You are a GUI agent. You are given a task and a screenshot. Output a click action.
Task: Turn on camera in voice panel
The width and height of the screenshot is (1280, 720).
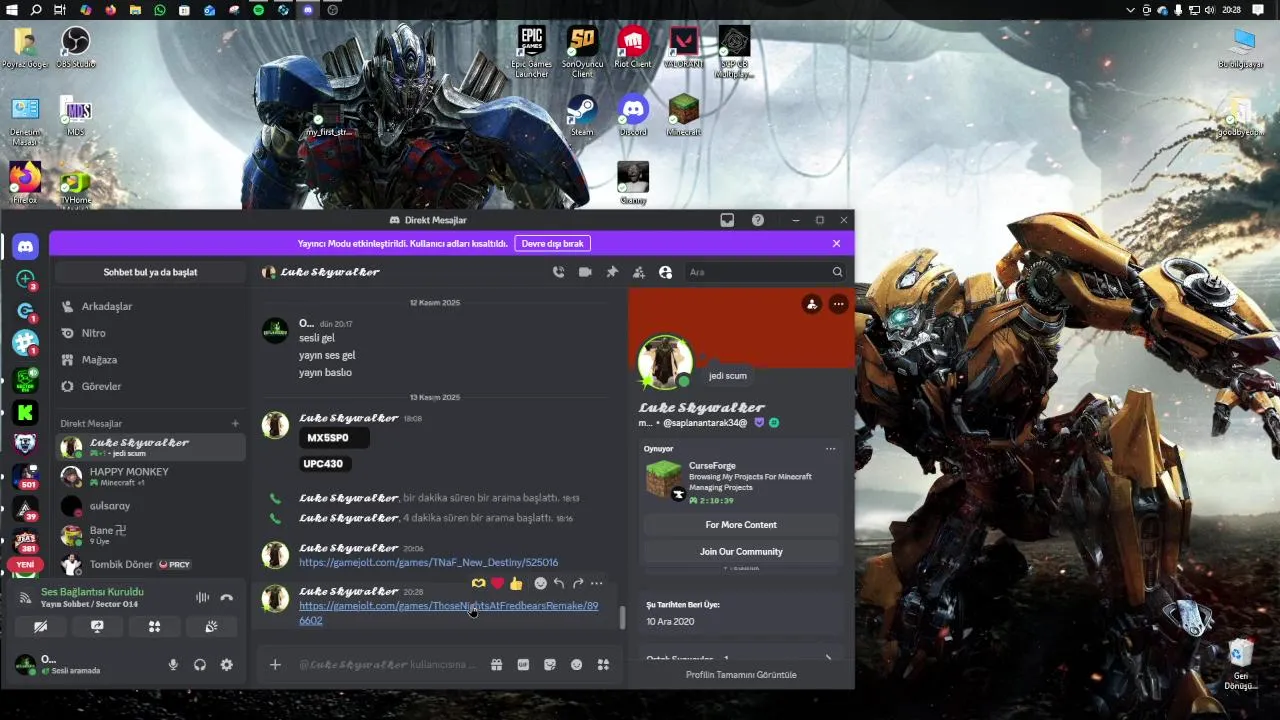(41, 627)
